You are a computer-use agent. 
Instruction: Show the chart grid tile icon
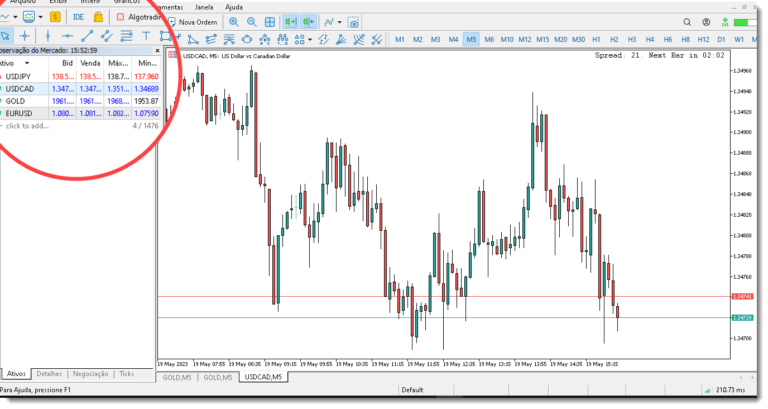pos(270,22)
